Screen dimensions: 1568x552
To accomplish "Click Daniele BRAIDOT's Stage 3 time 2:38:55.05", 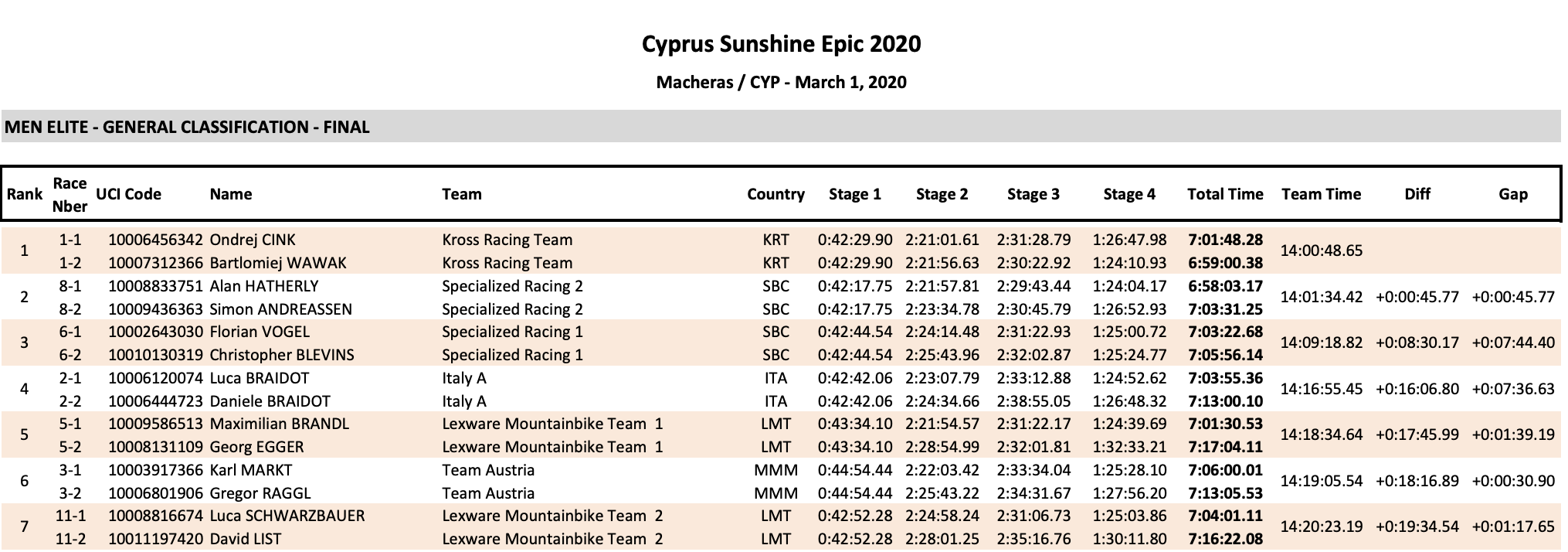I will pyautogui.click(x=1033, y=401).
